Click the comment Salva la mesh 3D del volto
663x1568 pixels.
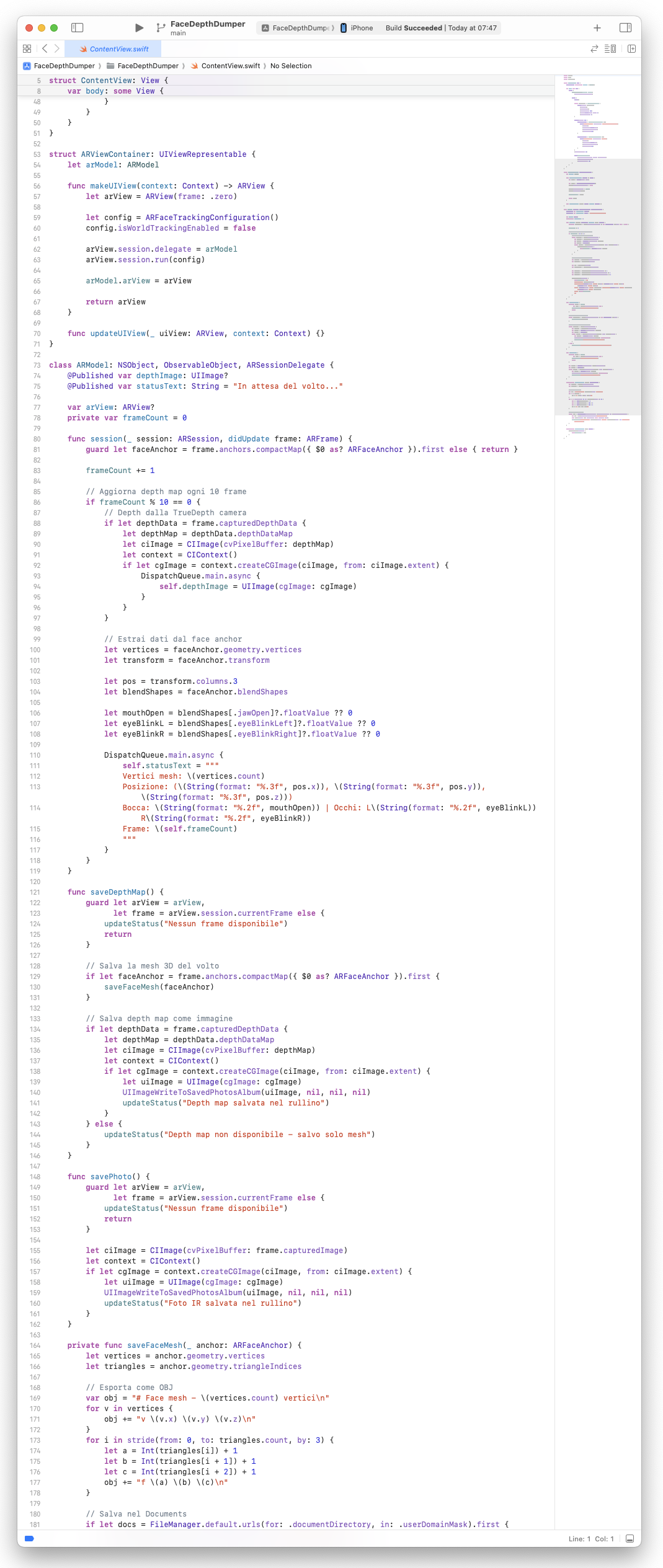coord(153,966)
